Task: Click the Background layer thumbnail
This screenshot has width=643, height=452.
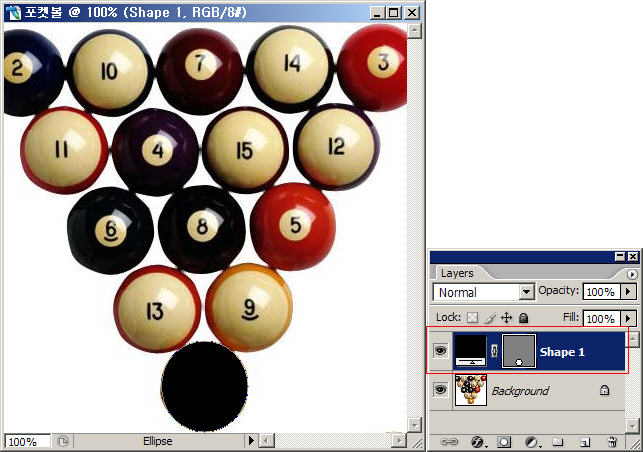Action: click(471, 390)
